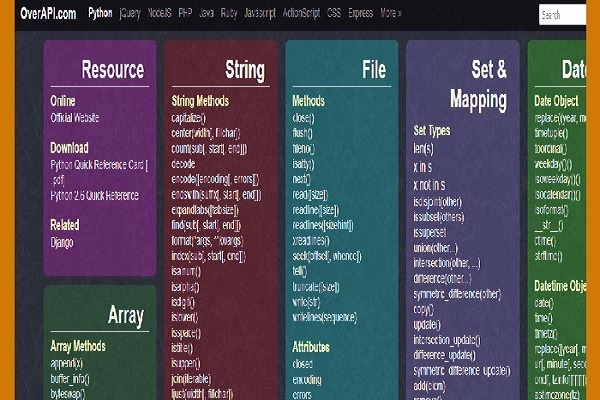Viewport: 600px width, 400px height.
Task: Select the 'x in s' entry
Action: point(422,167)
